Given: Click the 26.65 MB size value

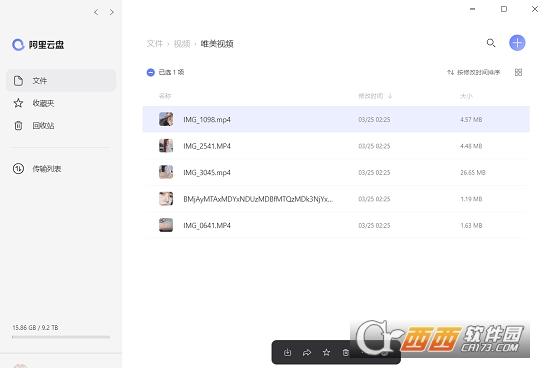Looking at the screenshot, I should click(473, 172).
